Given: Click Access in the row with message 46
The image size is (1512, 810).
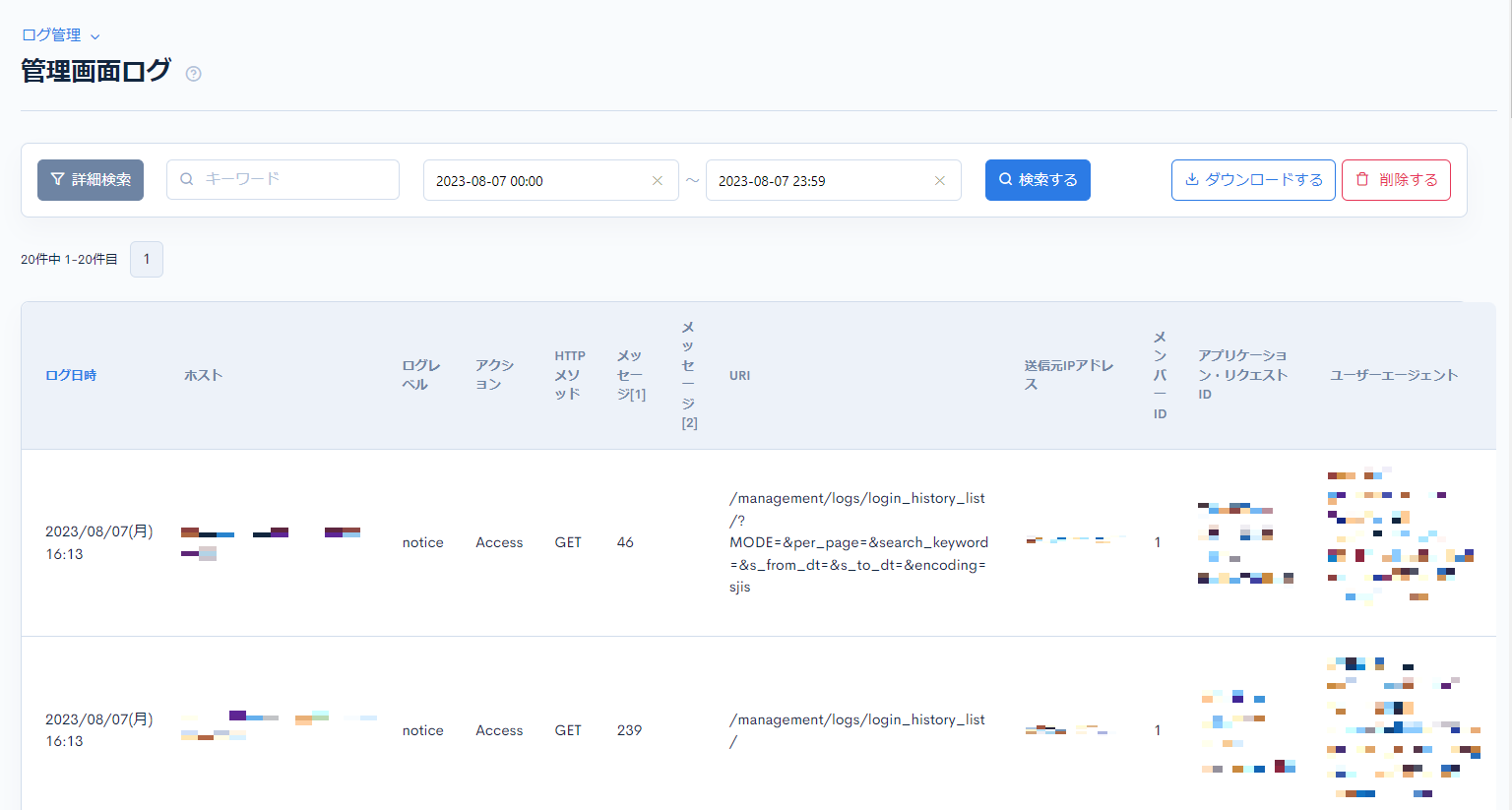Looking at the screenshot, I should pyautogui.click(x=499, y=542).
